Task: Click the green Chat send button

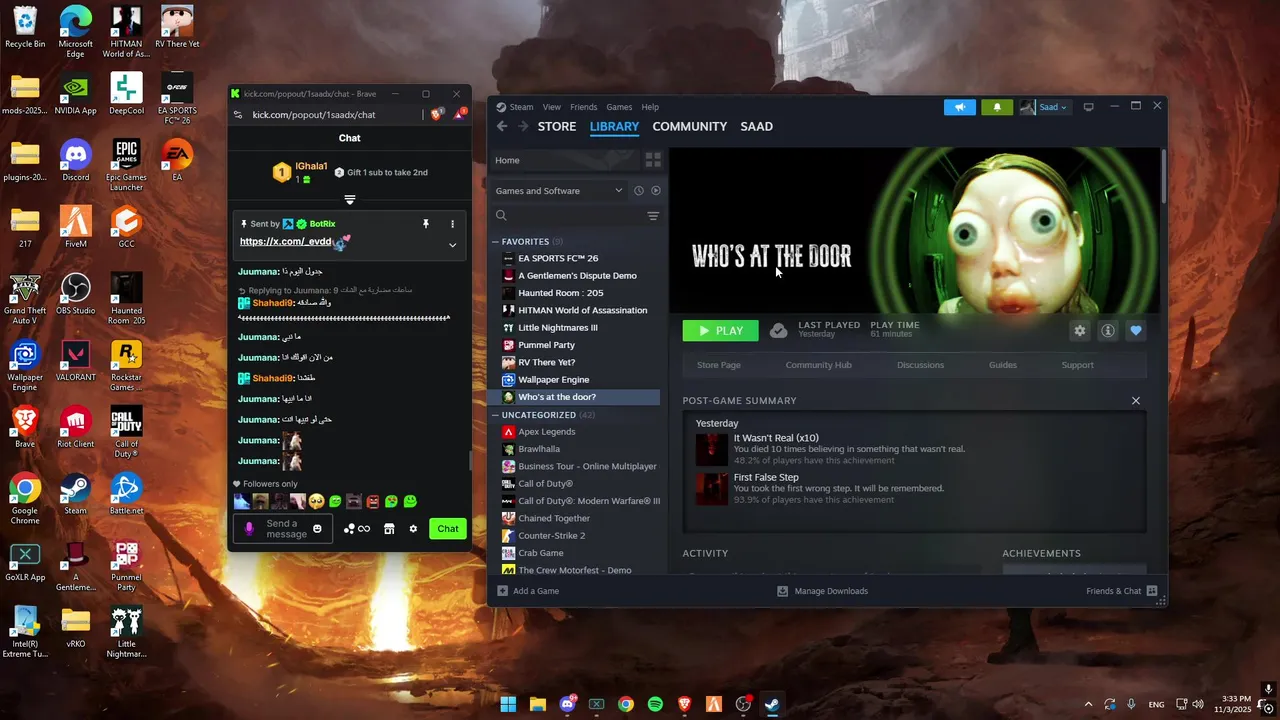Action: pyautogui.click(x=448, y=529)
